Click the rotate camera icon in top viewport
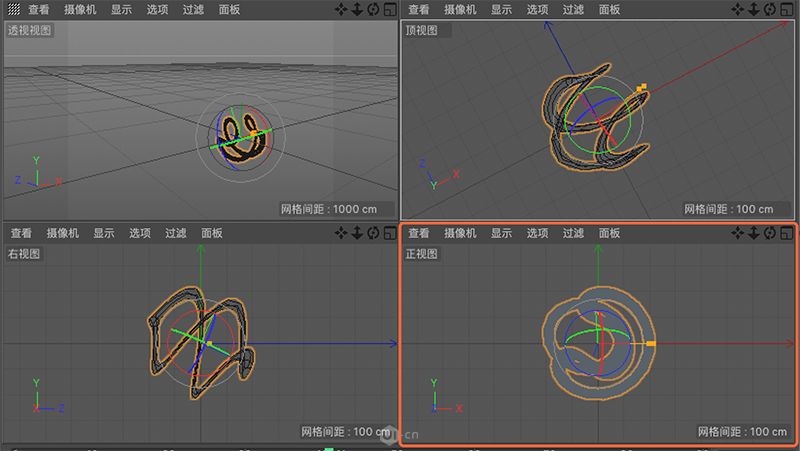This screenshot has height=451, width=800. click(x=770, y=9)
